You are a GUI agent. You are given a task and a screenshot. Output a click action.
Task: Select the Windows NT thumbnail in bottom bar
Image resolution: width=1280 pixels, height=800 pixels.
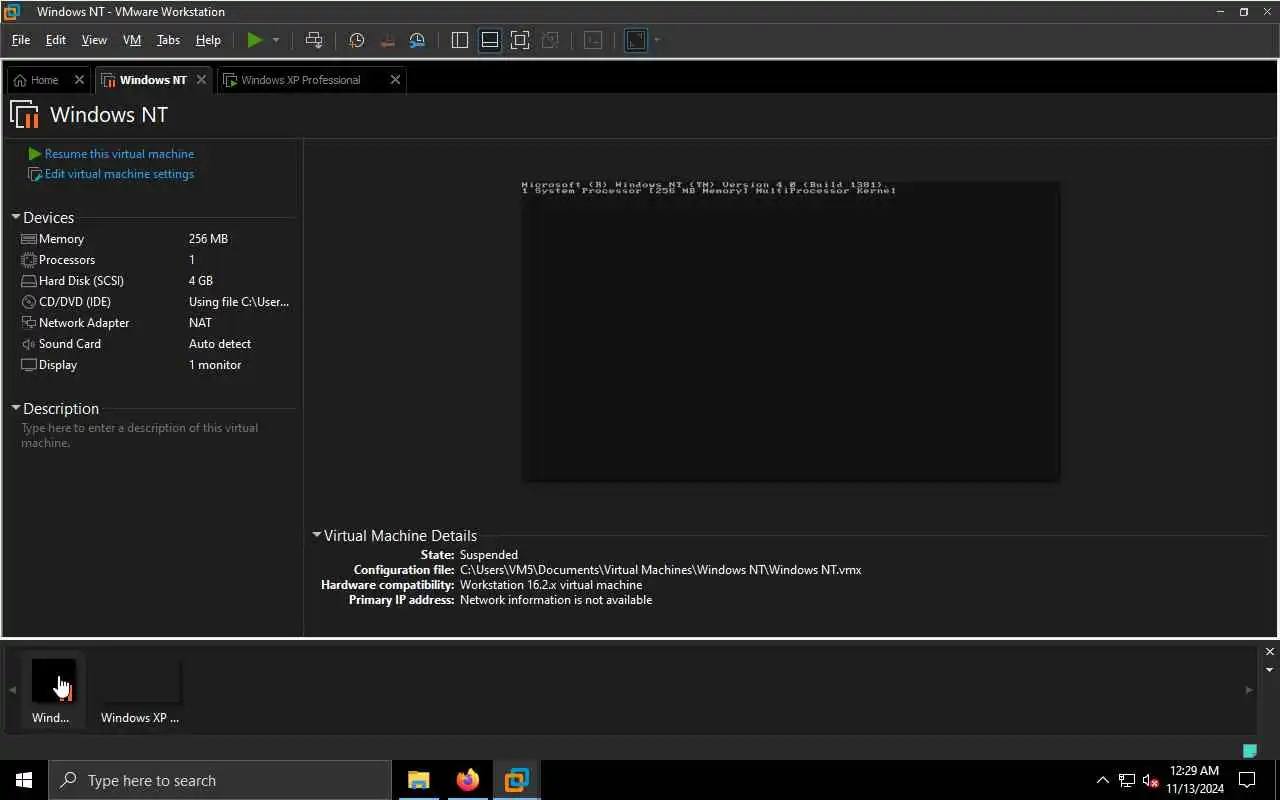[52, 689]
